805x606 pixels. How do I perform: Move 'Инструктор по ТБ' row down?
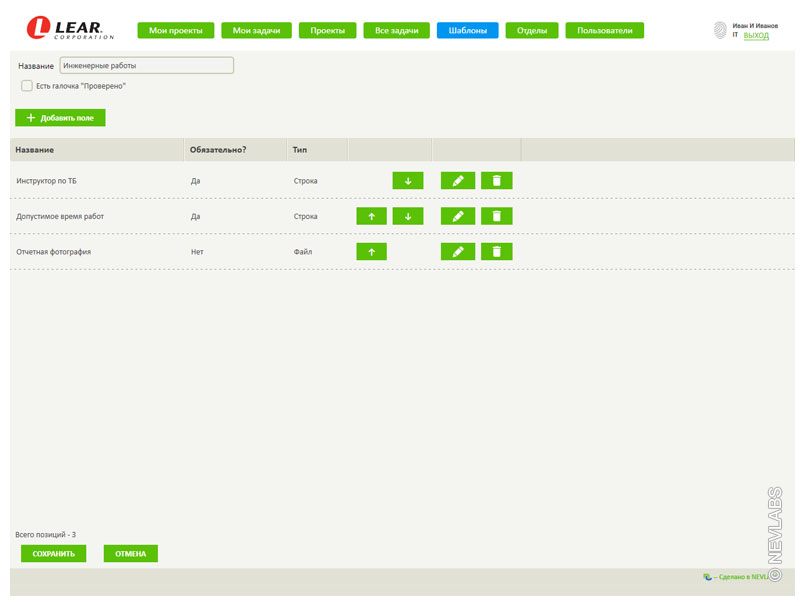coord(407,181)
